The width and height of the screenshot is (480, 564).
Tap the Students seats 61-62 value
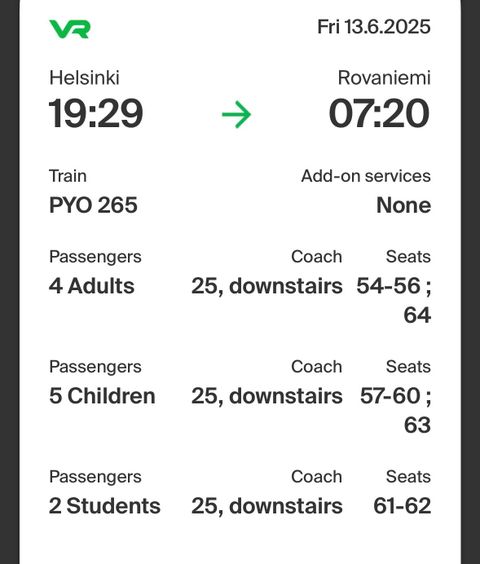[402, 506]
